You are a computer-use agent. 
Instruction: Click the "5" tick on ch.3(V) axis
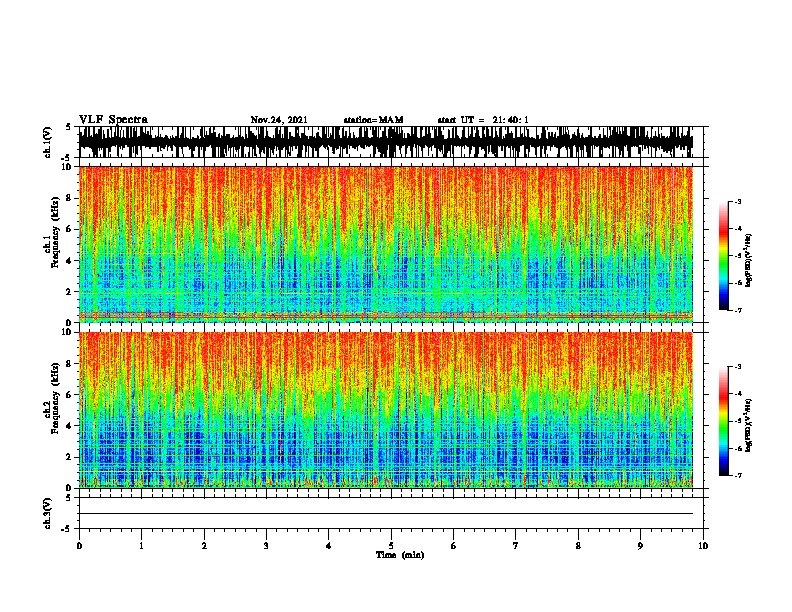(x=68, y=498)
